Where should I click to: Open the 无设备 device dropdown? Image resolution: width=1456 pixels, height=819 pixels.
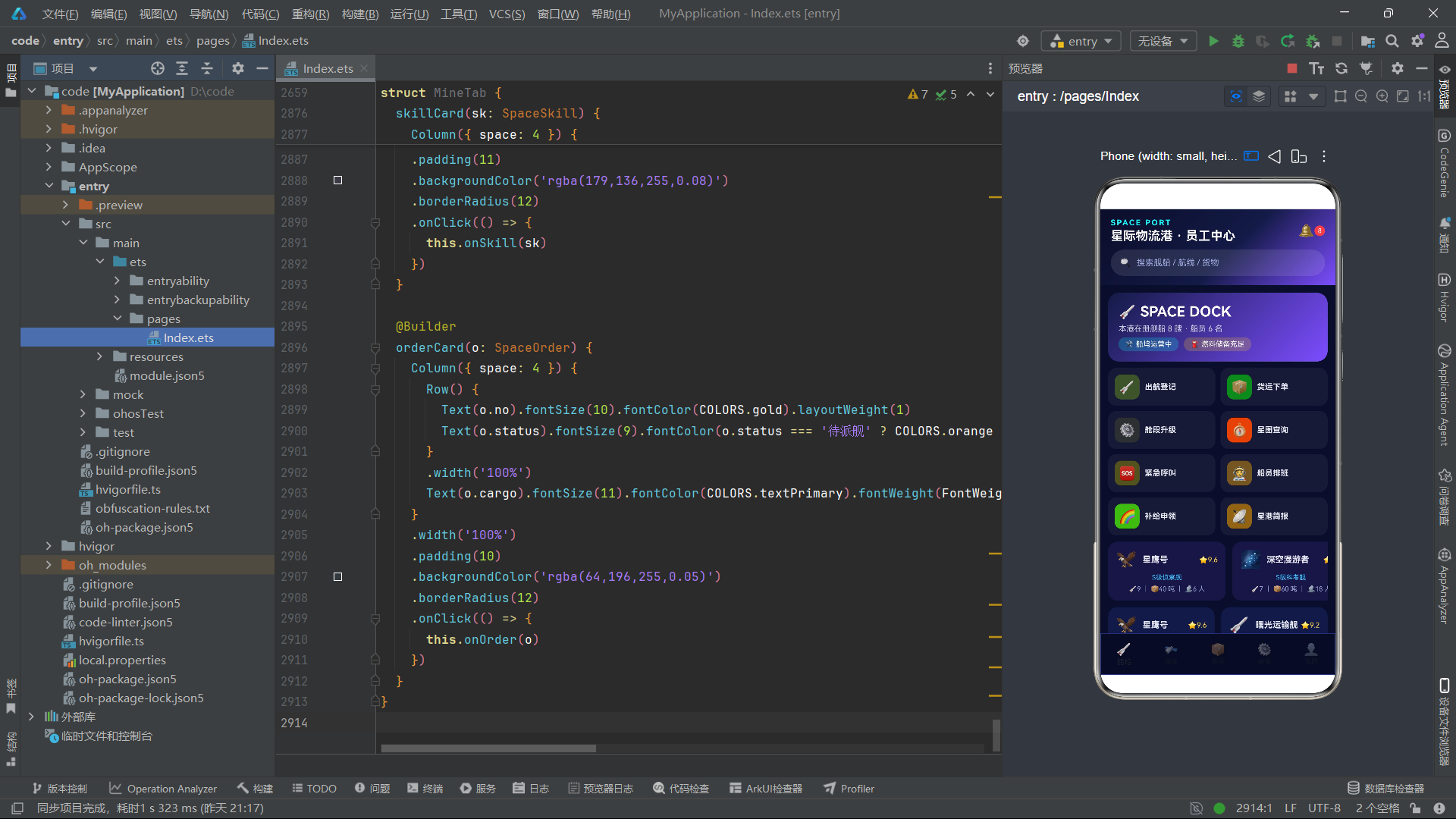click(x=1163, y=41)
